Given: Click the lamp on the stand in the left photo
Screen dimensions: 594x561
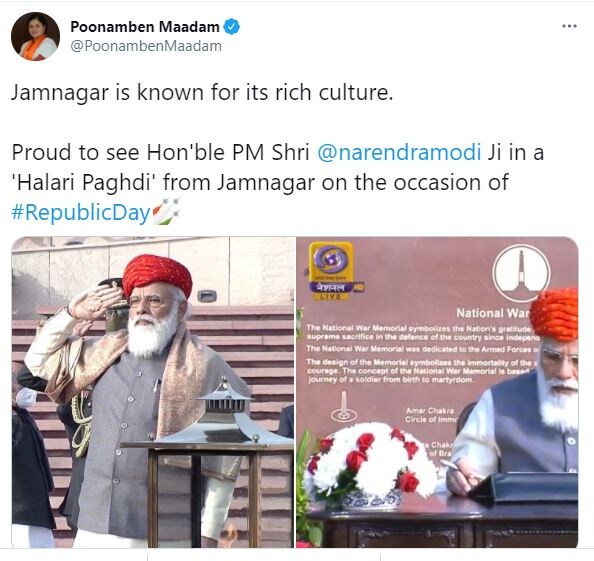Looking at the screenshot, I should tap(225, 413).
